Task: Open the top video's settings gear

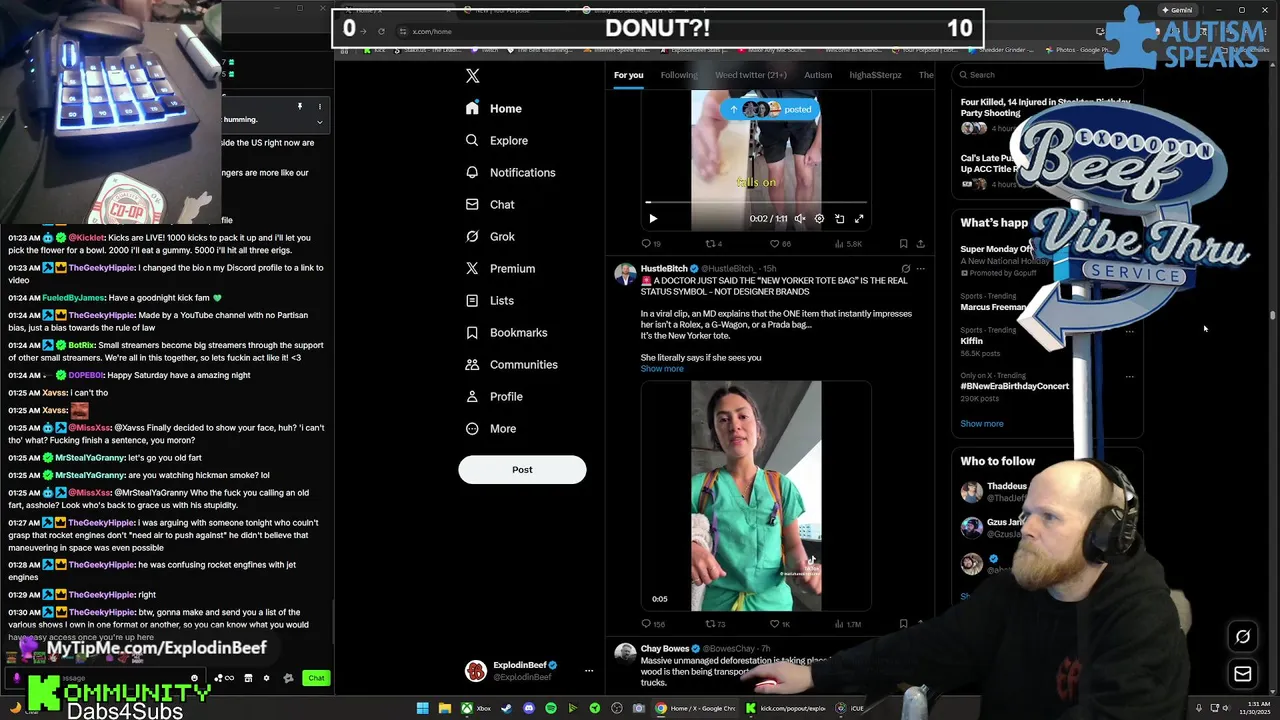Action: (819, 218)
